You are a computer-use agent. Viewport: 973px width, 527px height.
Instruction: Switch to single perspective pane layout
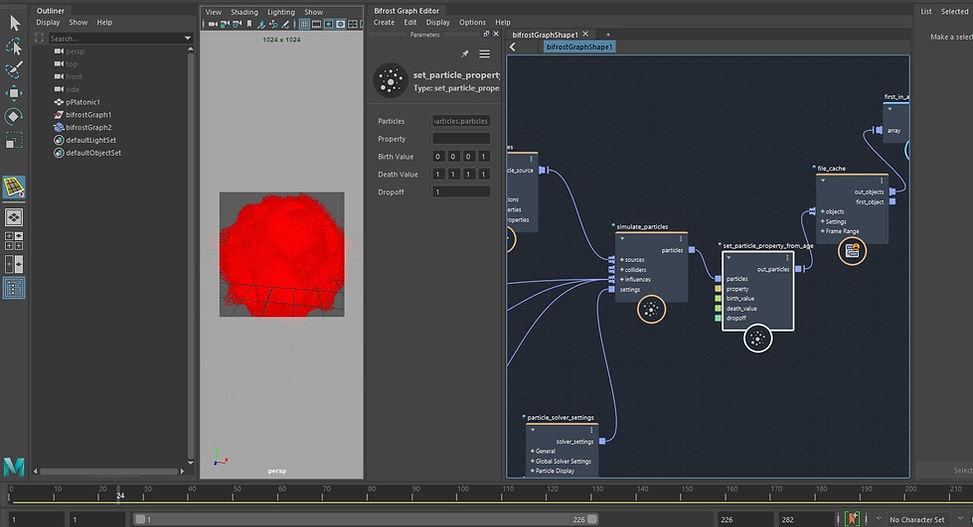[x=14, y=217]
